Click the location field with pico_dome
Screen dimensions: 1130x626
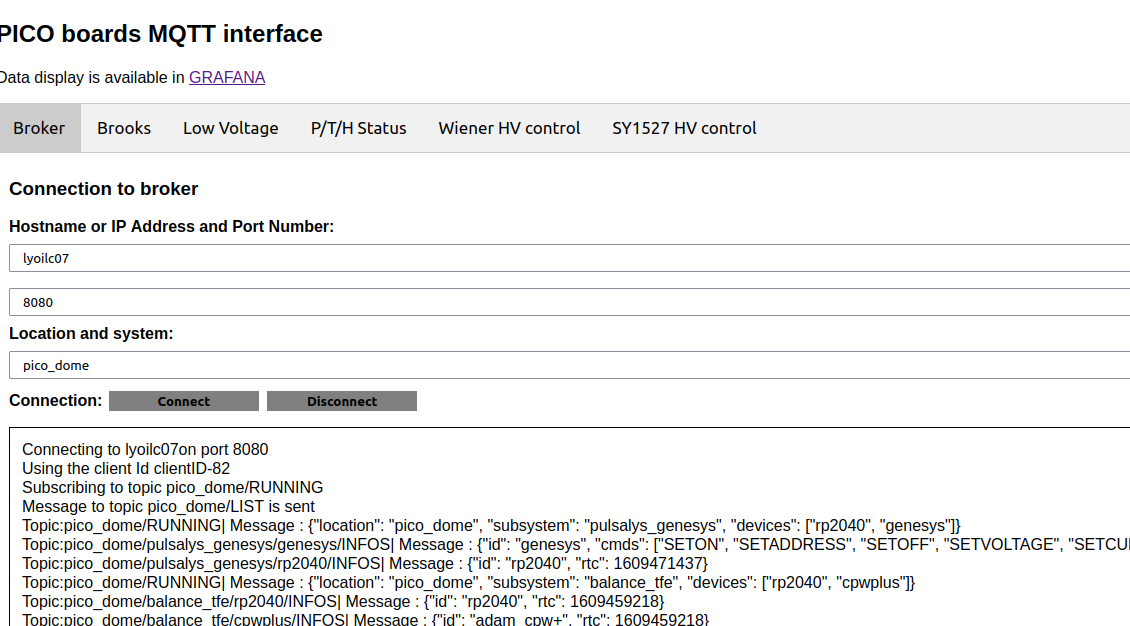pyautogui.click(x=570, y=365)
